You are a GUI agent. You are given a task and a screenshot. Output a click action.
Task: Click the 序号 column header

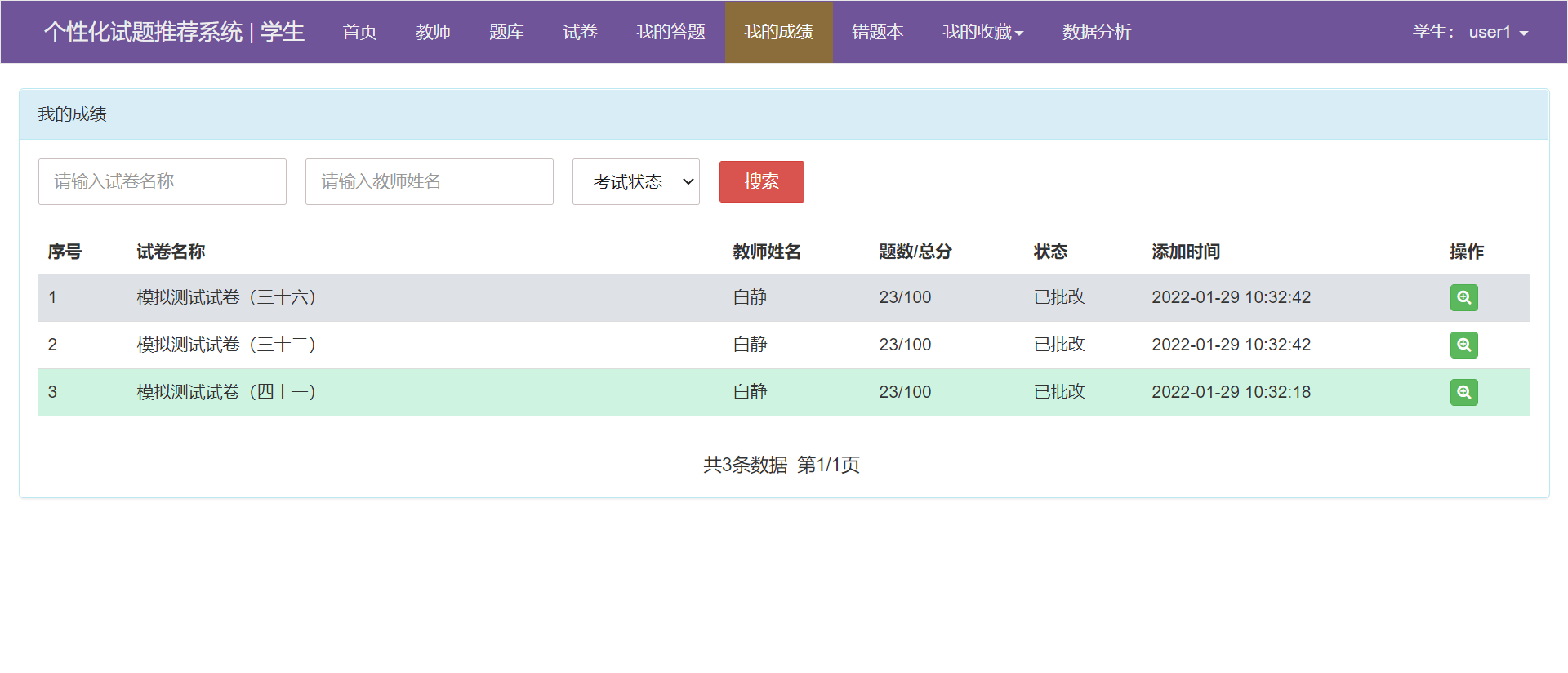point(65,252)
